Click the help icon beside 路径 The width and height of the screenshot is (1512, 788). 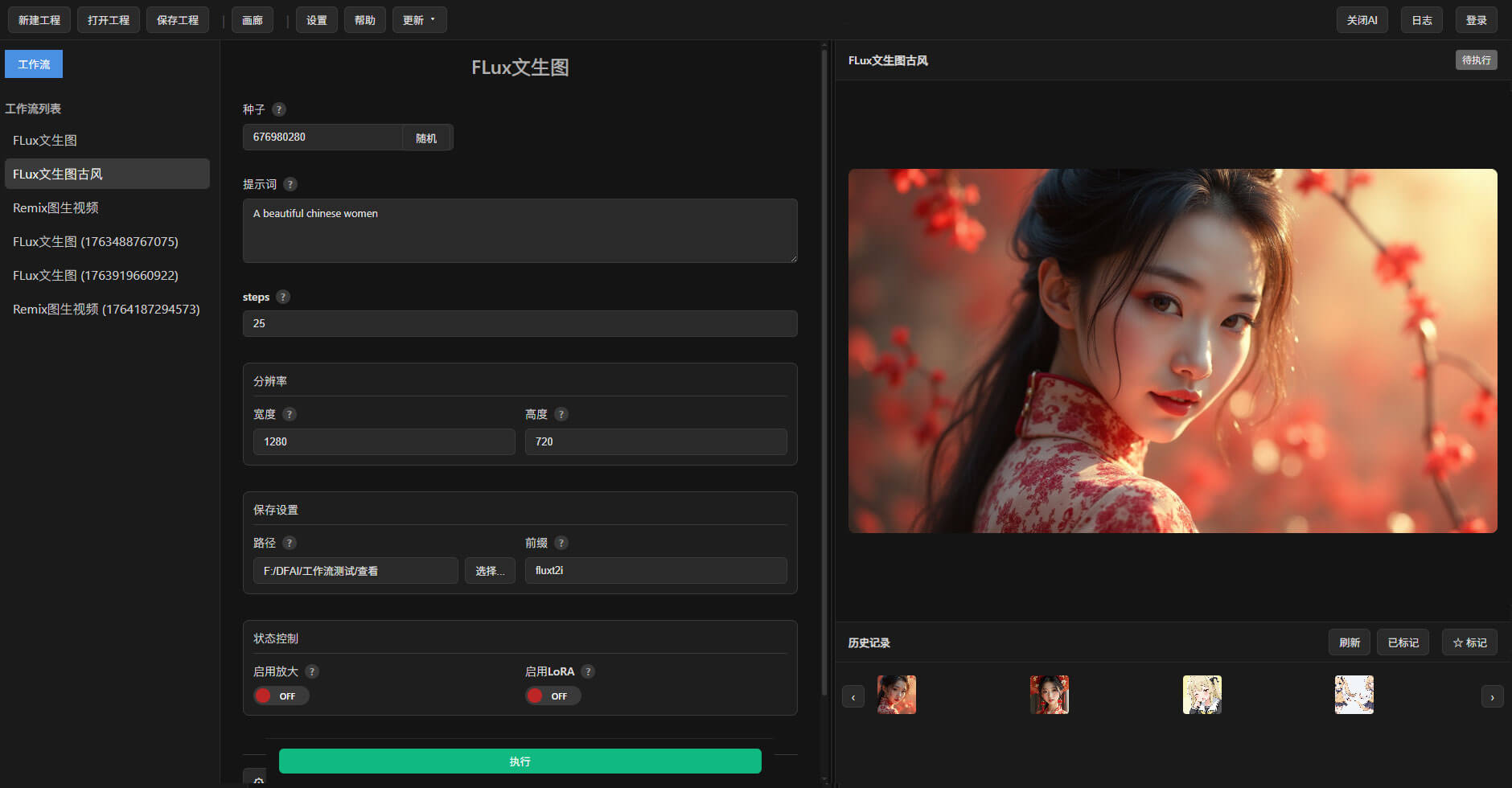pyautogui.click(x=290, y=543)
